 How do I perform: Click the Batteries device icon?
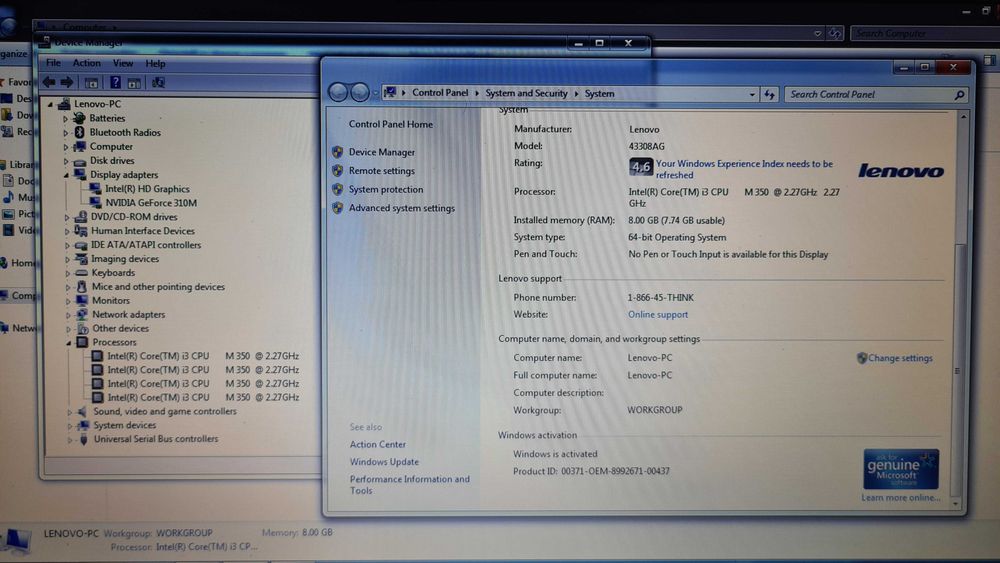[79, 118]
